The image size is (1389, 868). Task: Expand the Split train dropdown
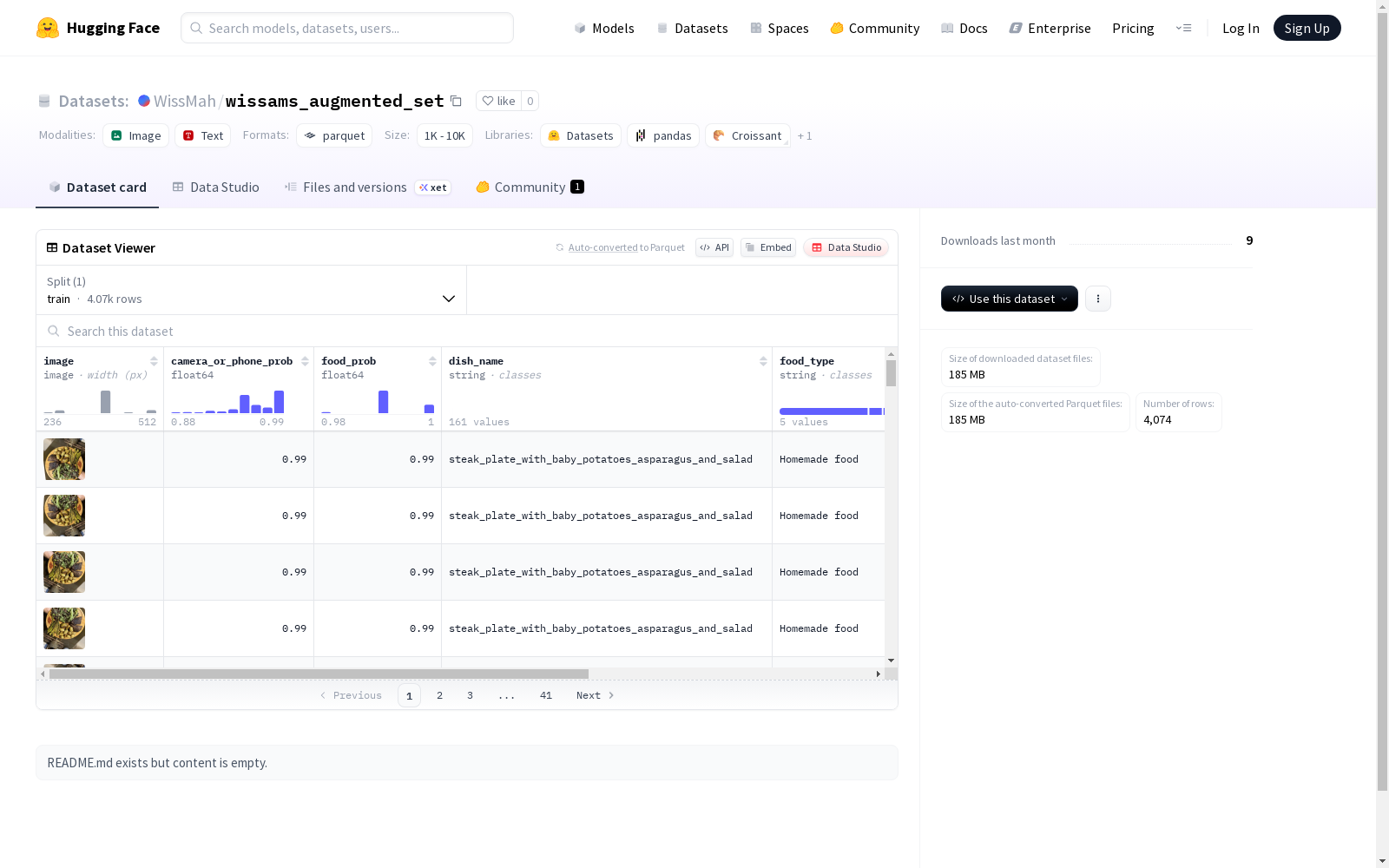[x=252, y=290]
